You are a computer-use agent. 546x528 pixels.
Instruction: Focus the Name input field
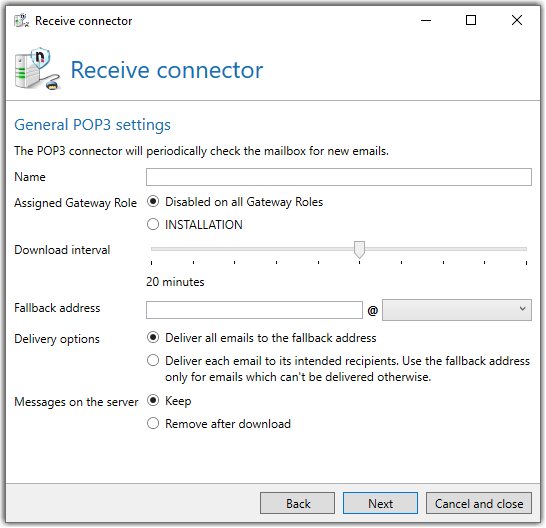[339, 177]
